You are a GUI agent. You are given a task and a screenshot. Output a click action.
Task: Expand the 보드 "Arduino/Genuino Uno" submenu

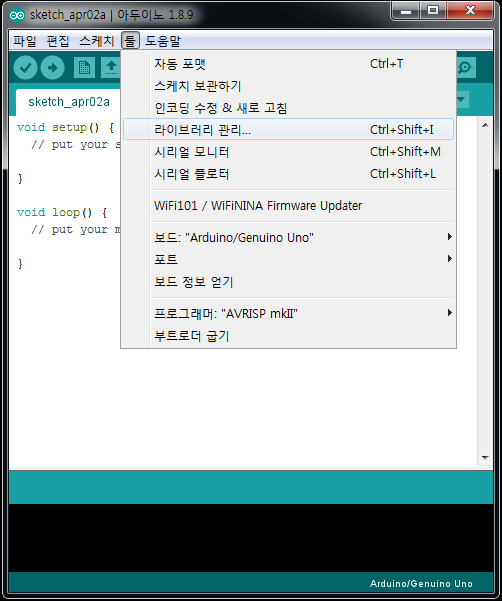point(288,237)
